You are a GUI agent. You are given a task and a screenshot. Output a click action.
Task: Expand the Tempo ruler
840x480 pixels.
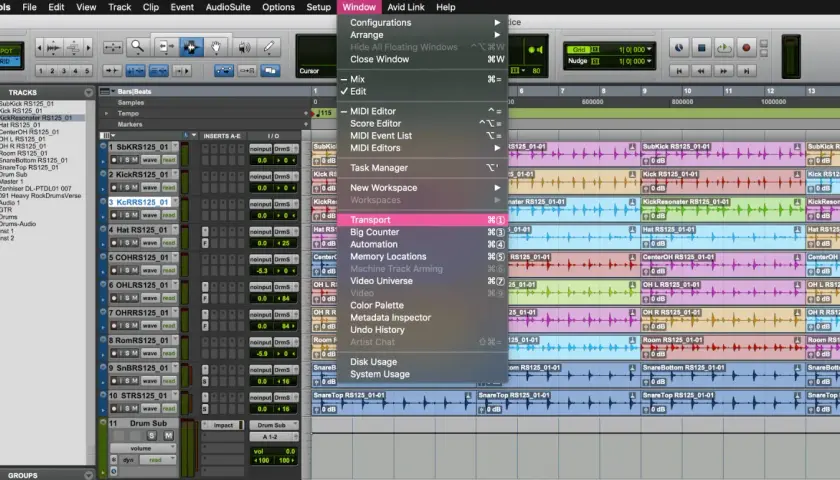coord(106,114)
